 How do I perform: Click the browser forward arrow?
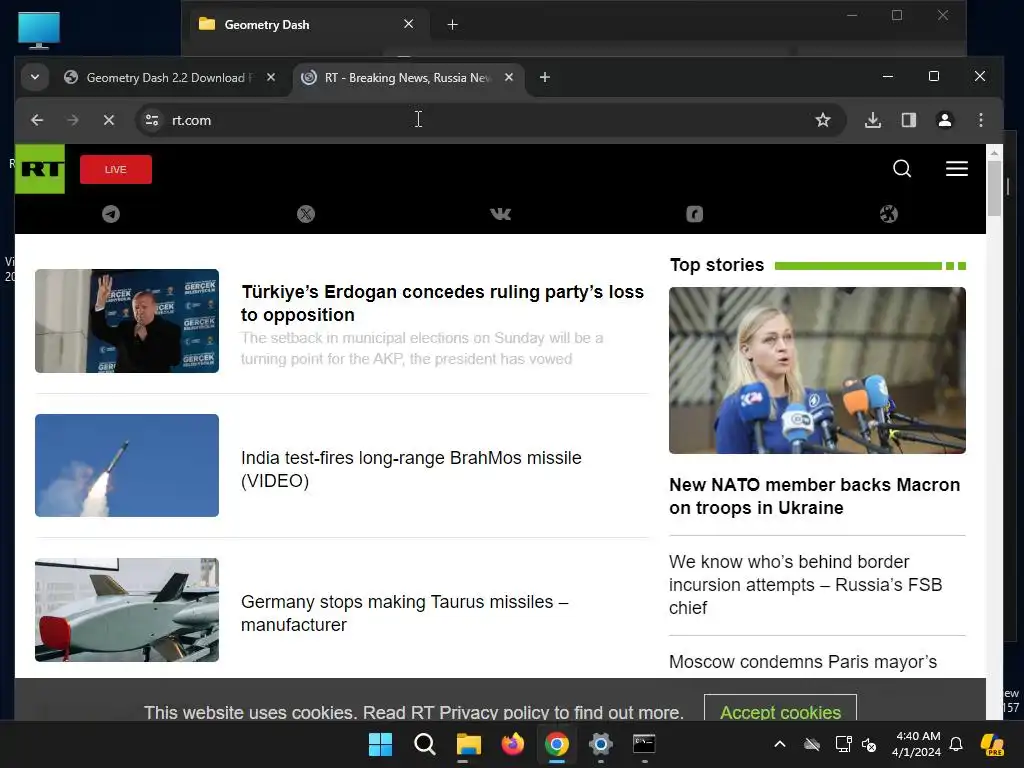pos(73,120)
